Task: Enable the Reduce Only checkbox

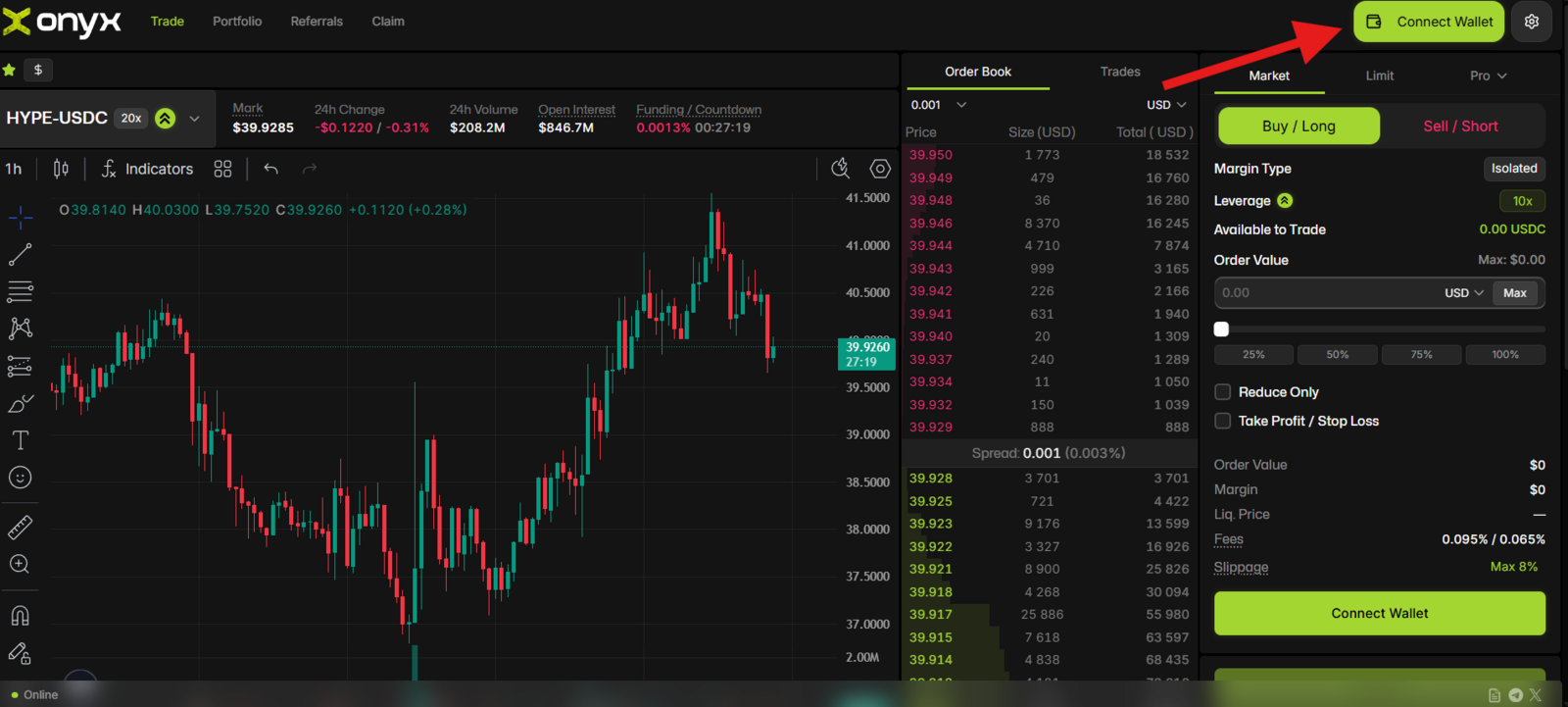Action: coord(1223,392)
